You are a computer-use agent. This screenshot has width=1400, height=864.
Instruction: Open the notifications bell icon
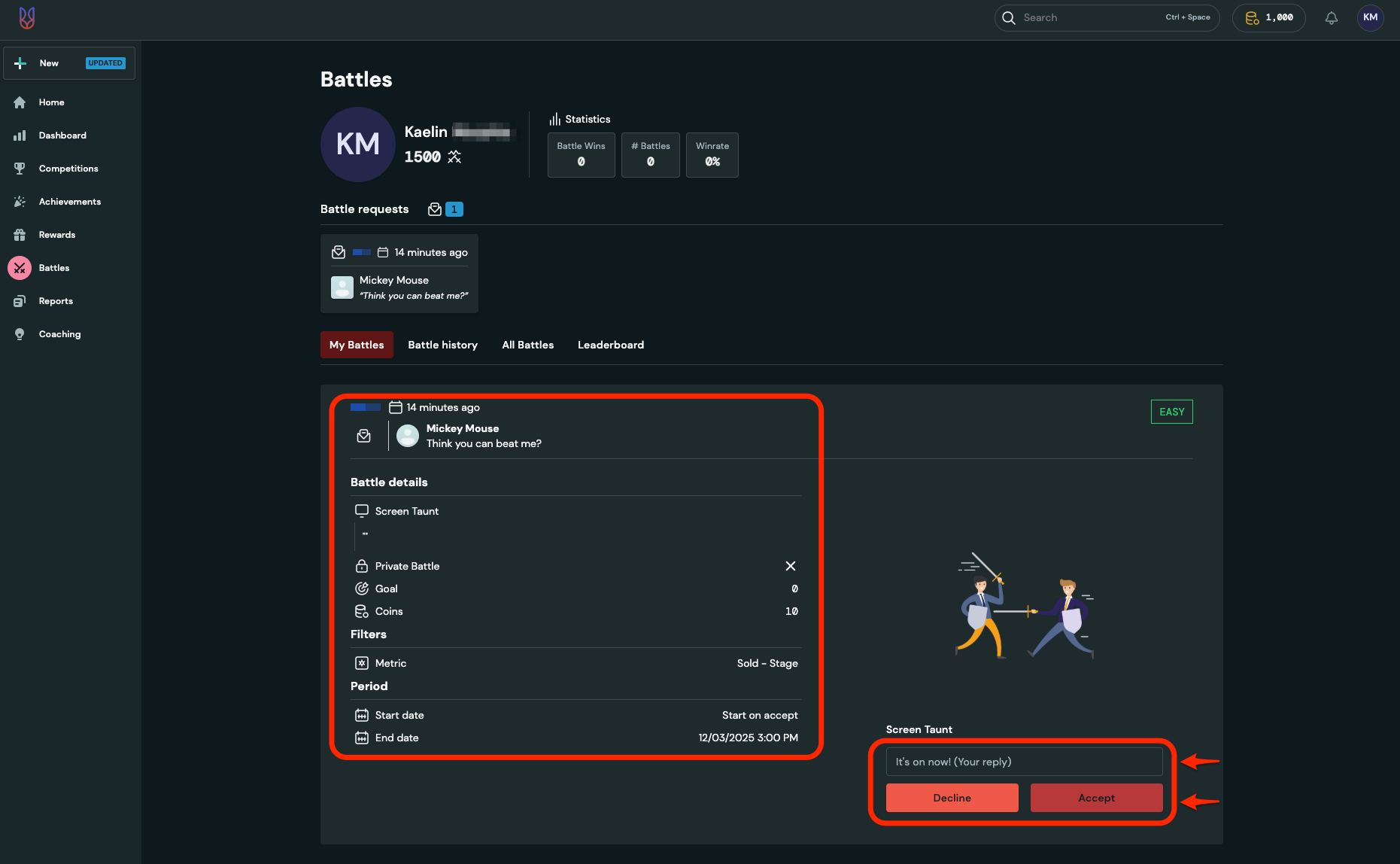pyautogui.click(x=1331, y=18)
